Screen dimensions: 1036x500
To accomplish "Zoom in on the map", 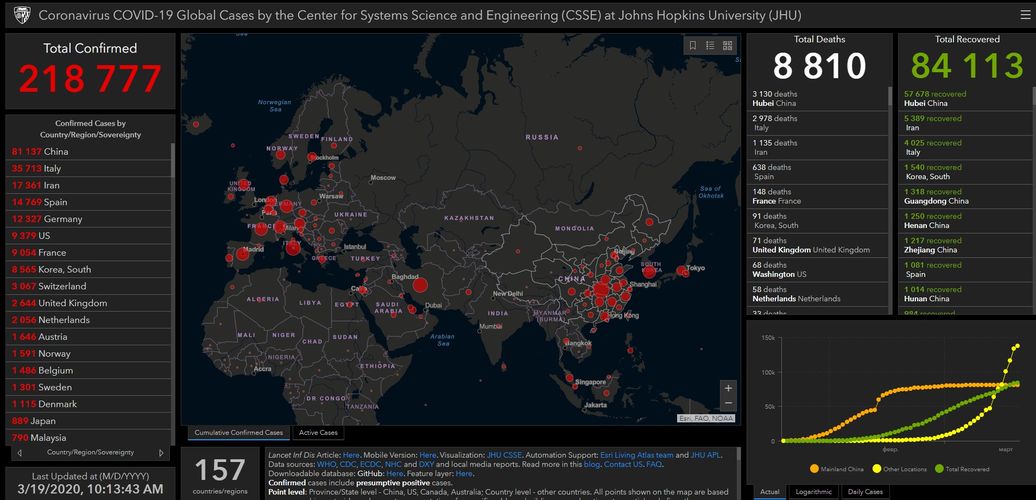I will [728, 388].
